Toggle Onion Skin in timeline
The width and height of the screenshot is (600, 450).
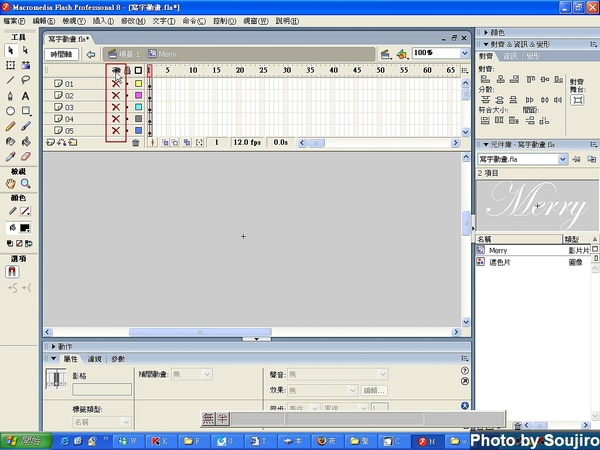pos(165,143)
